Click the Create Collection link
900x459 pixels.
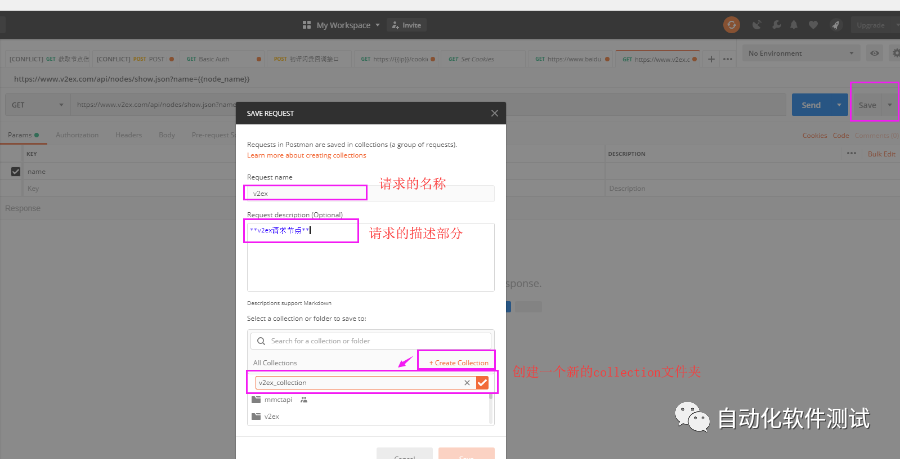click(x=459, y=363)
